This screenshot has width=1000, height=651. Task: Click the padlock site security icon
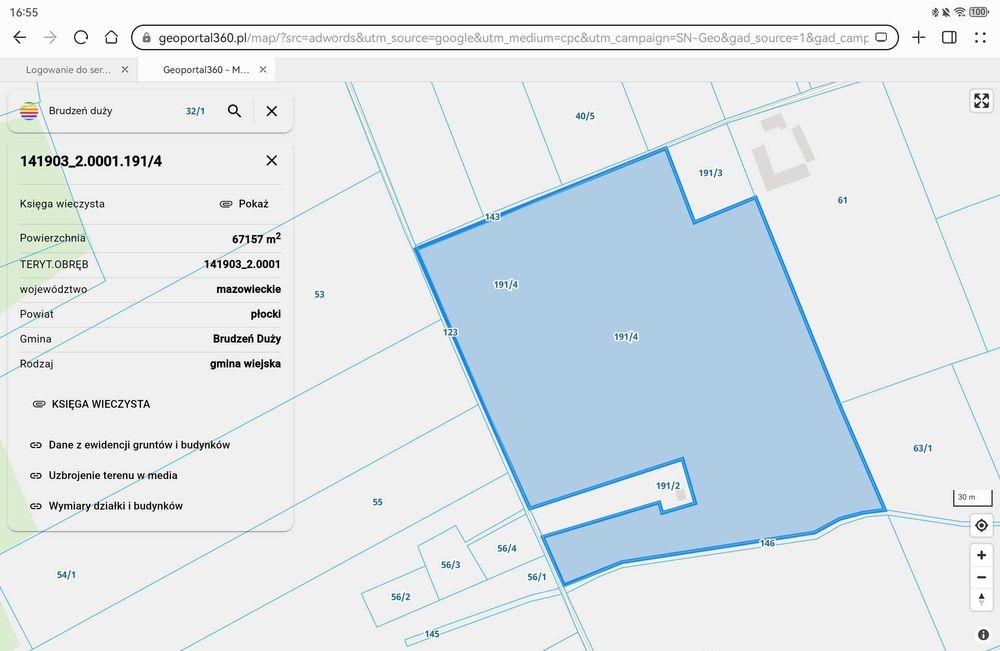click(147, 38)
